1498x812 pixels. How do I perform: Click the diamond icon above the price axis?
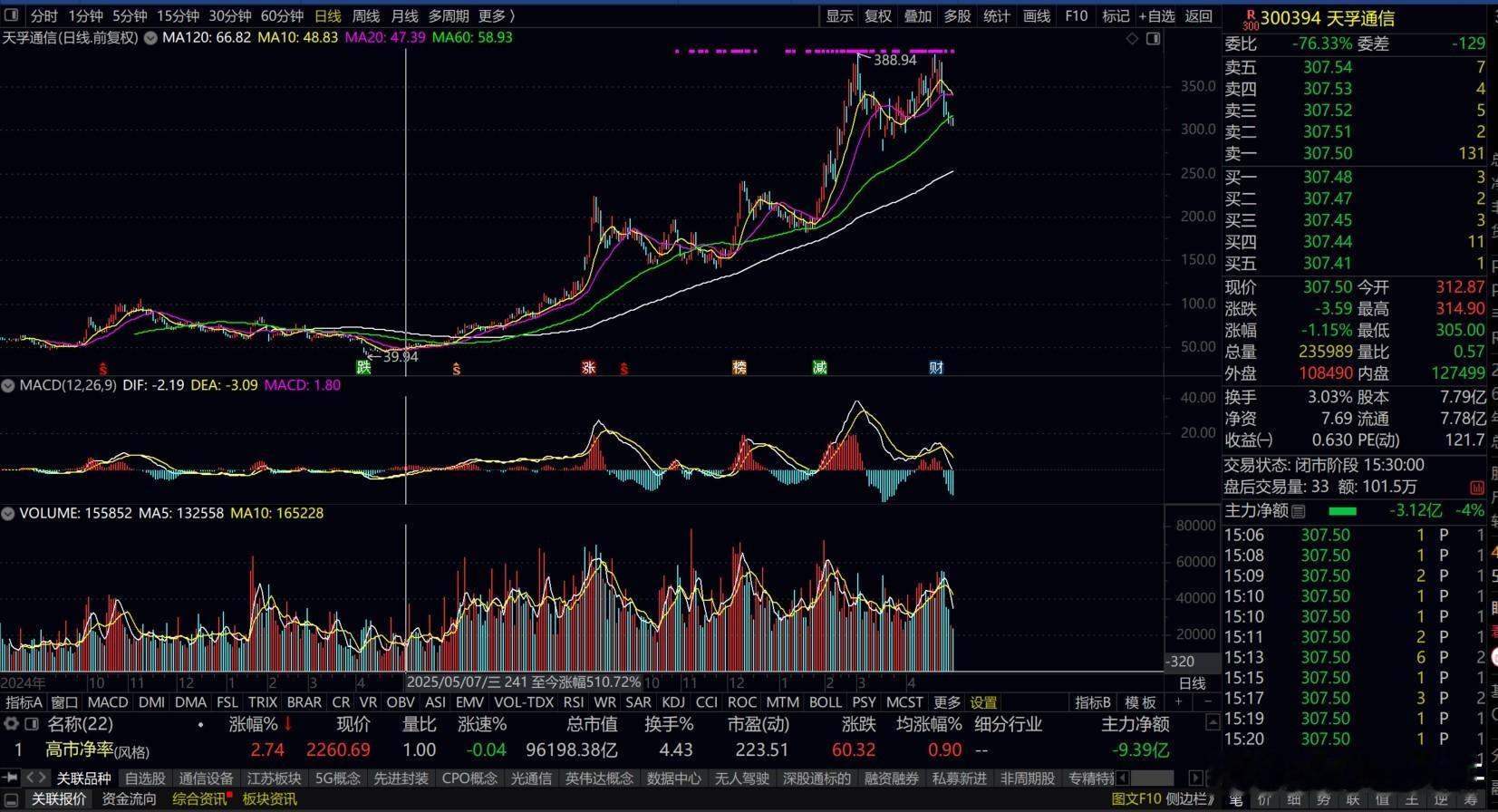coord(1132,38)
